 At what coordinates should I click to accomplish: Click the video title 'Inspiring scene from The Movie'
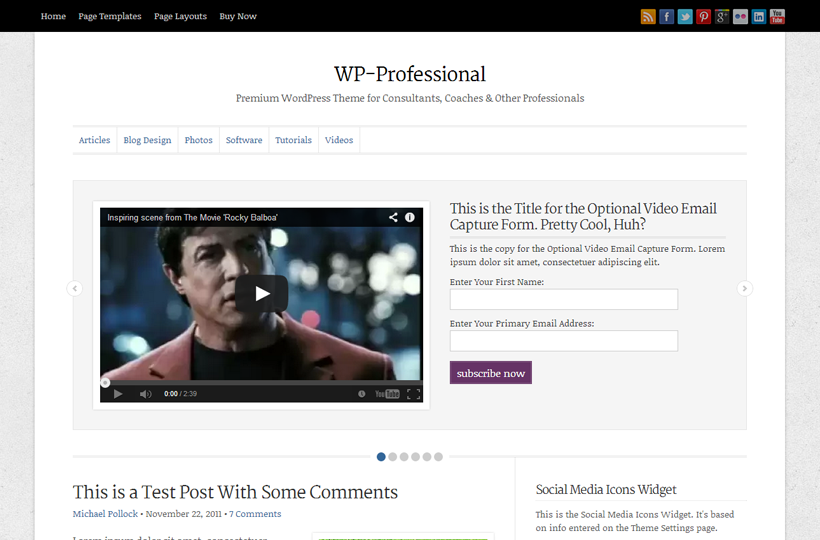tap(192, 217)
